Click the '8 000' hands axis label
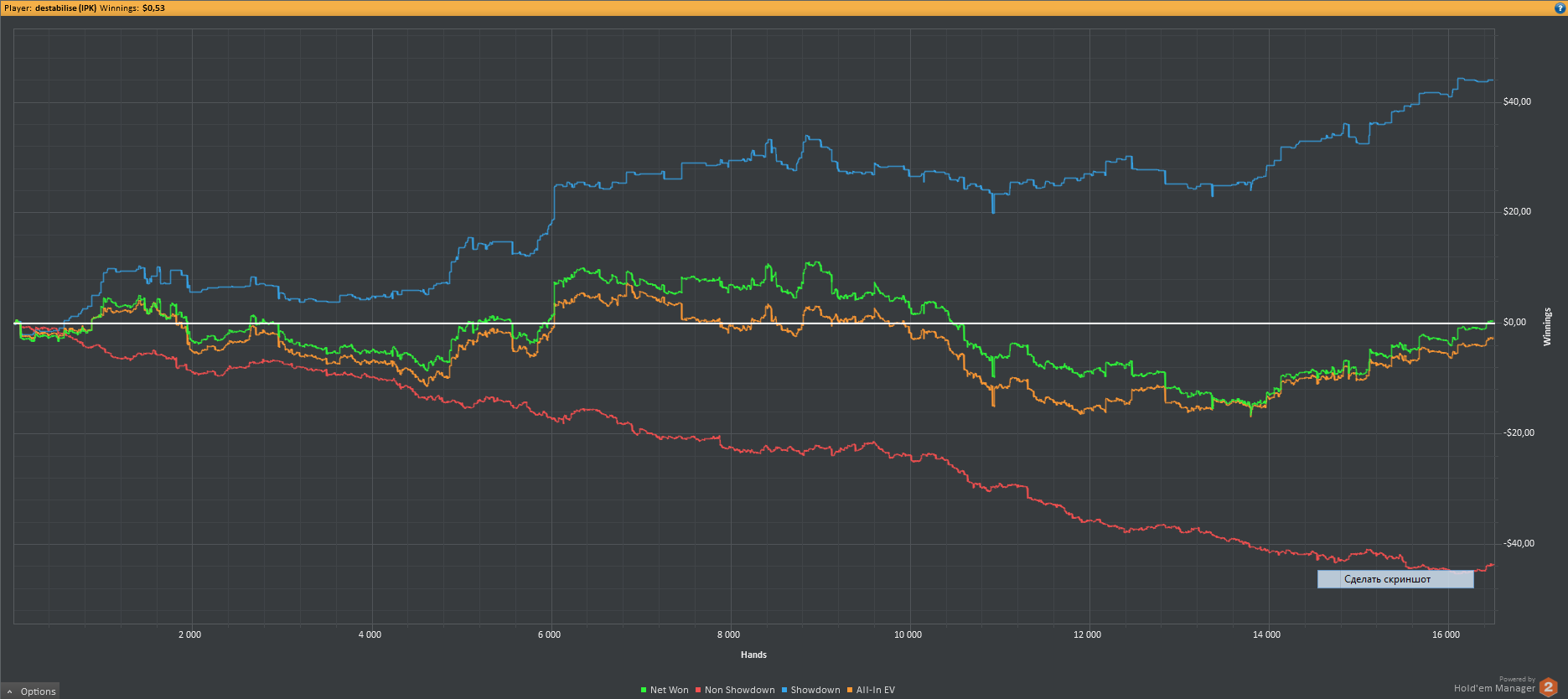This screenshot has width=1568, height=699. [x=728, y=634]
